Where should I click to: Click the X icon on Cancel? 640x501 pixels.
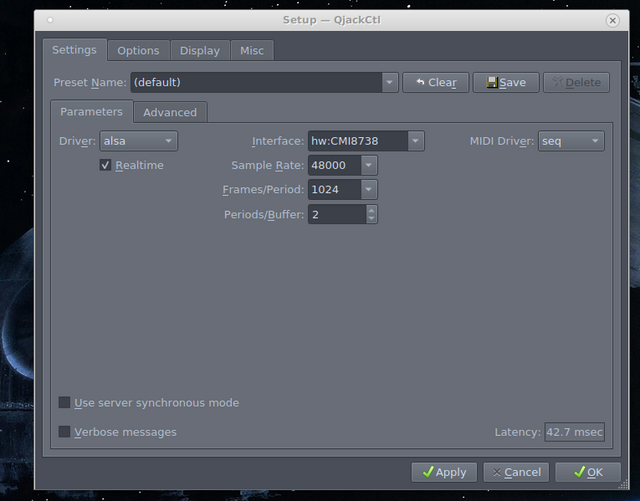pos(497,472)
